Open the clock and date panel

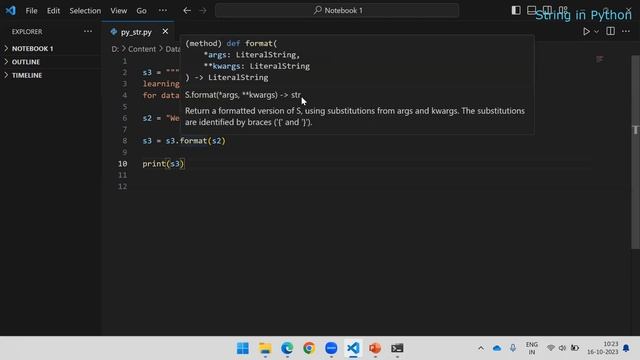[x=602, y=348]
